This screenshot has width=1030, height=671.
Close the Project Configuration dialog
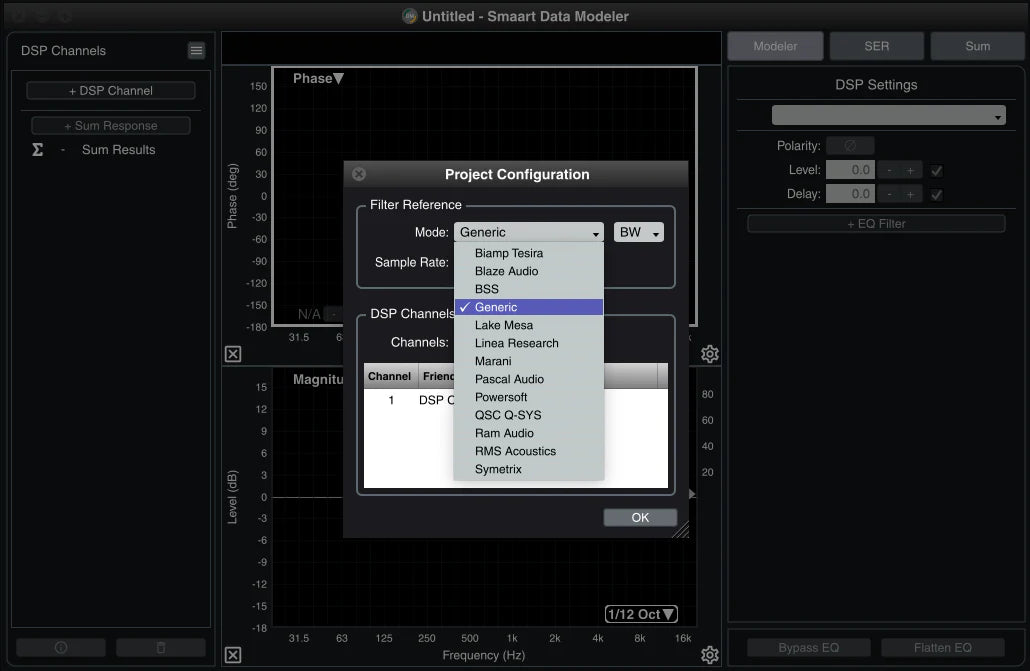pyautogui.click(x=359, y=174)
